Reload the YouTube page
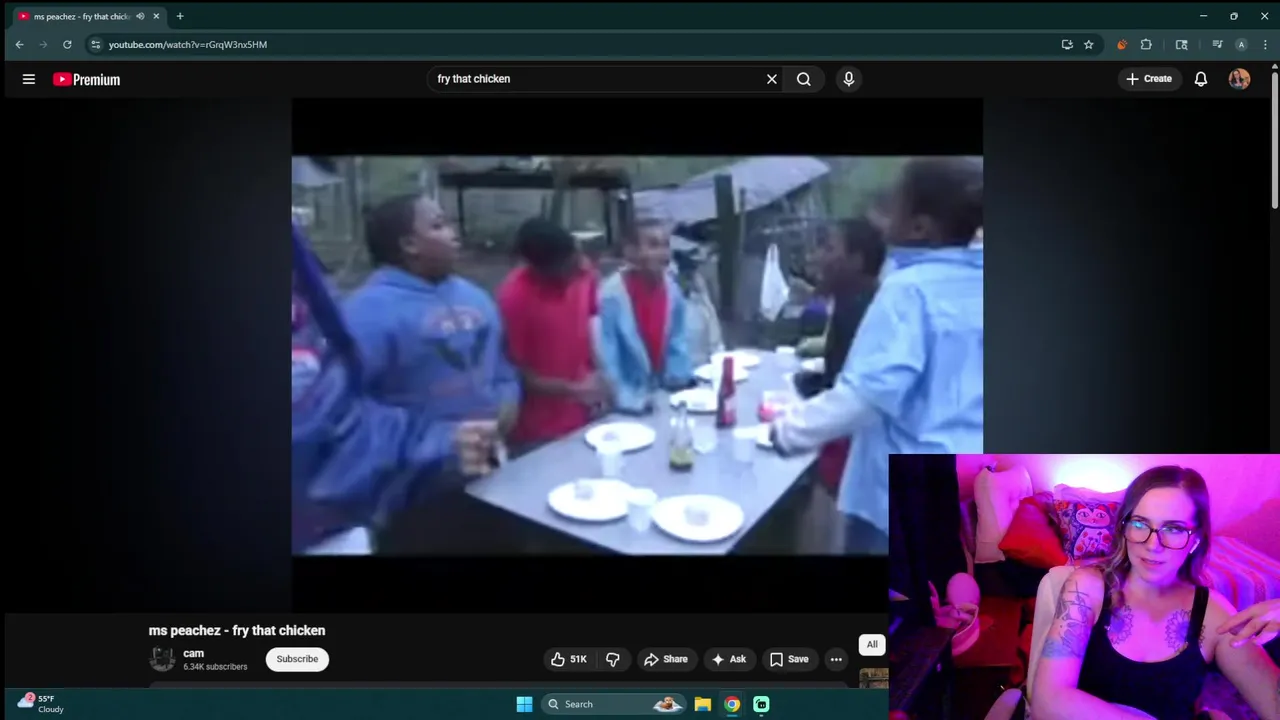1280x720 pixels. click(67, 44)
